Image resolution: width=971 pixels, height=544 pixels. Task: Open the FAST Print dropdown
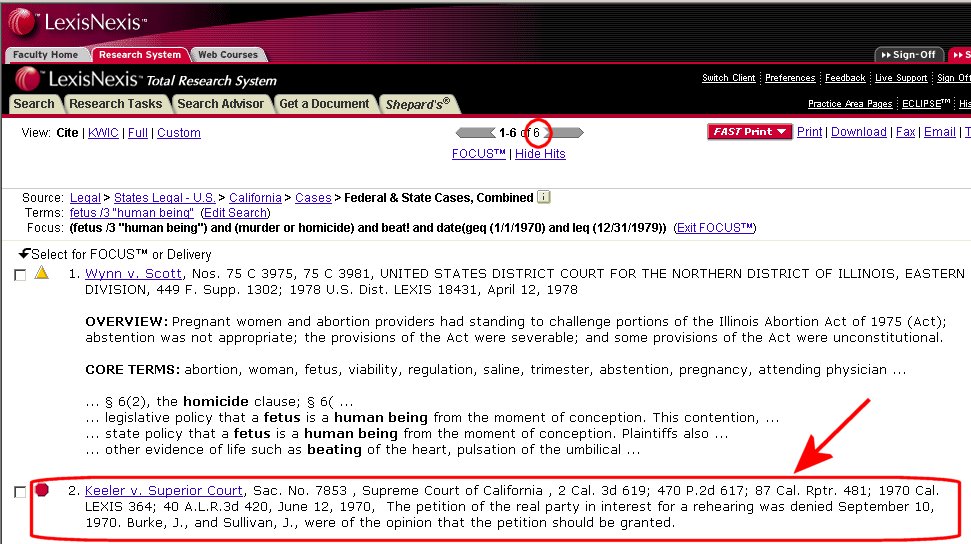[749, 131]
